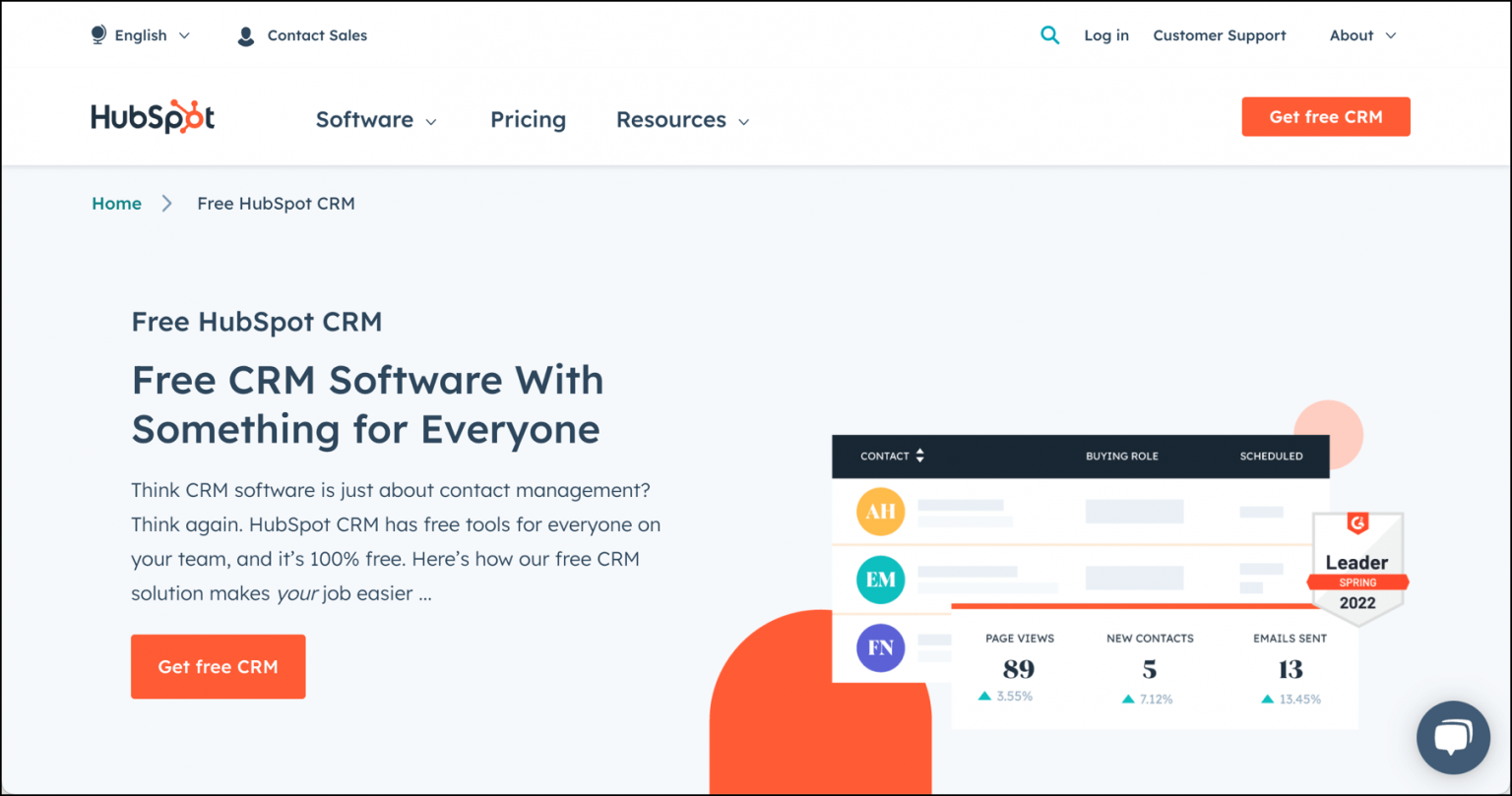This screenshot has height=796, width=1512.
Task: Click the Log in link
Action: [1106, 34]
